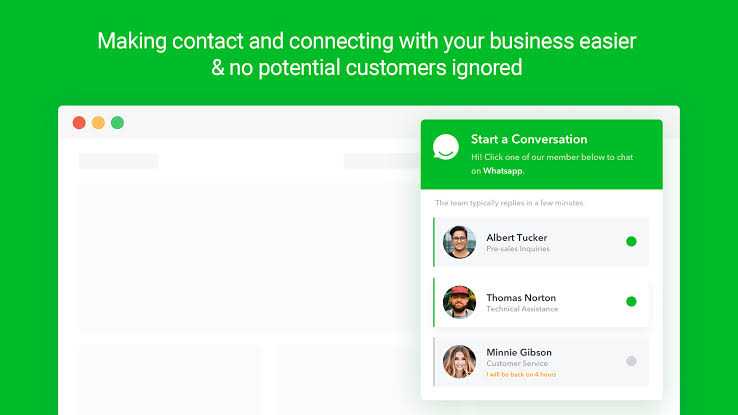Click the Start a Conversation heading
The image size is (738, 415).
click(x=529, y=139)
